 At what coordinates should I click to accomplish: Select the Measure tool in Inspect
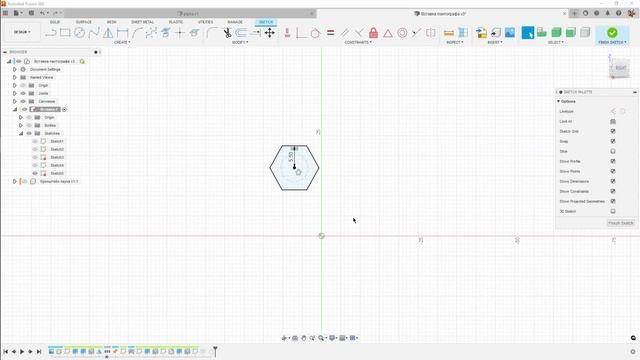(x=449, y=33)
